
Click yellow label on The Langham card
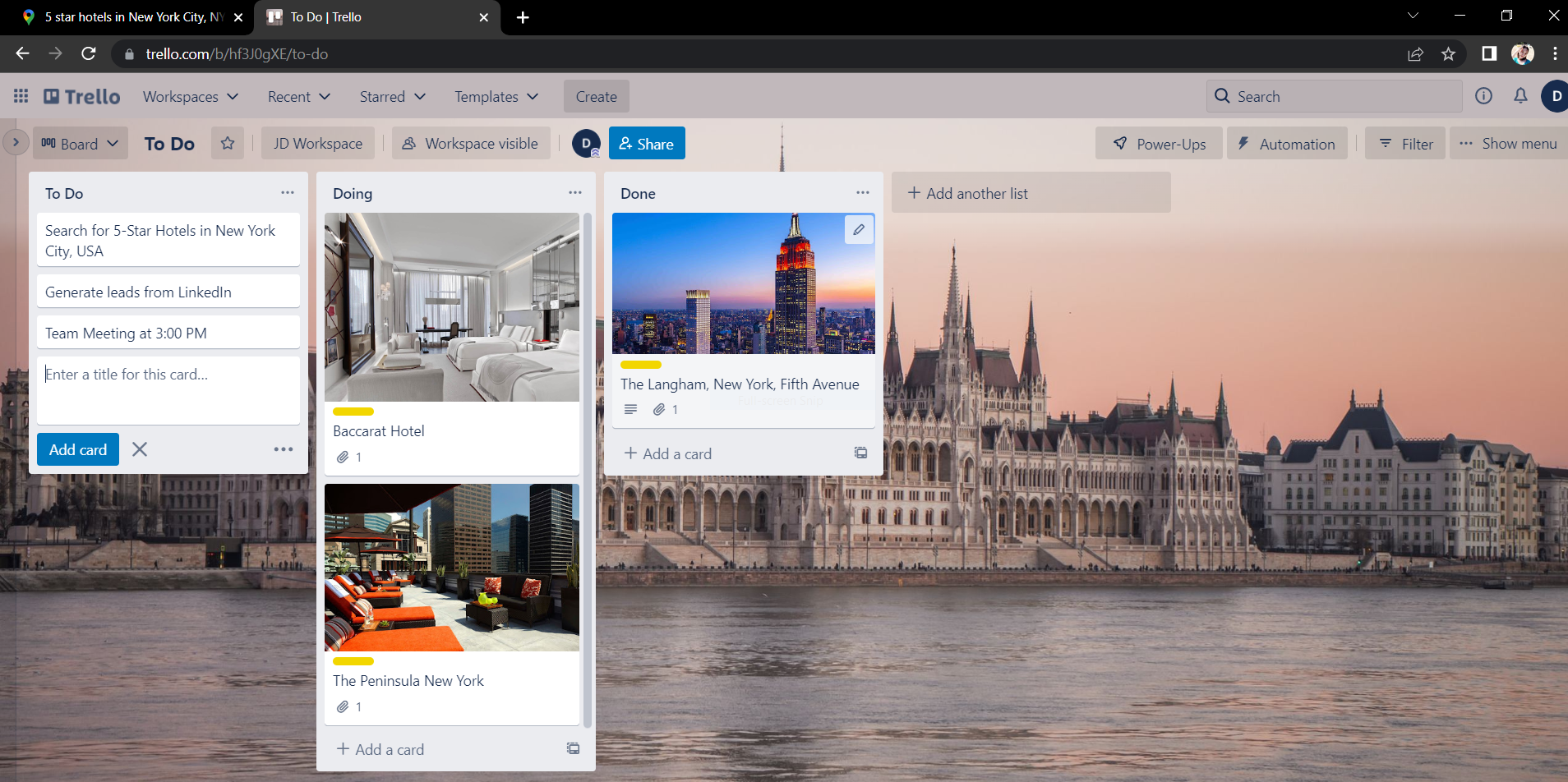(641, 365)
